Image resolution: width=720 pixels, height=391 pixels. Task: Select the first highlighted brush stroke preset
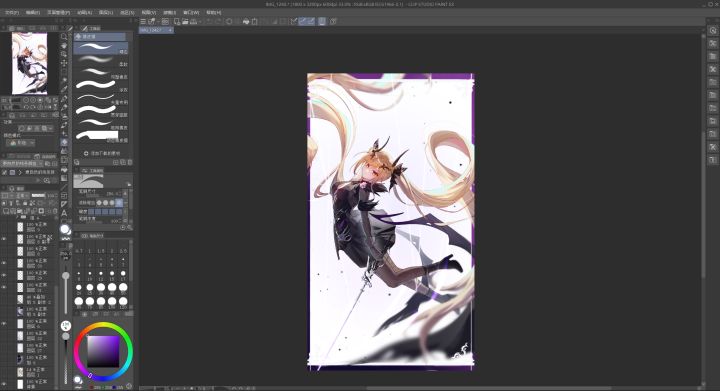click(101, 48)
